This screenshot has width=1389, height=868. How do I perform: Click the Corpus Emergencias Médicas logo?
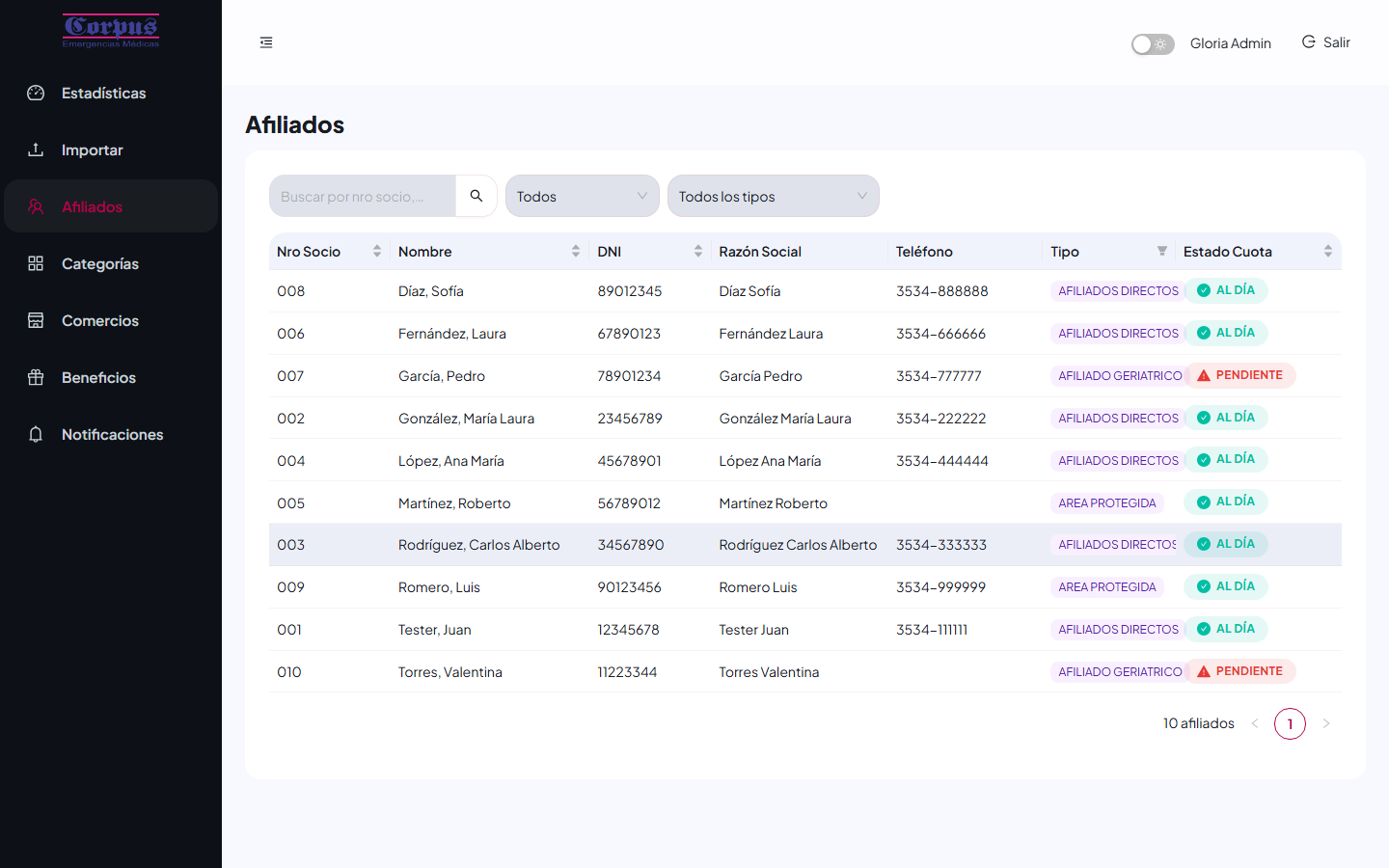(x=111, y=31)
